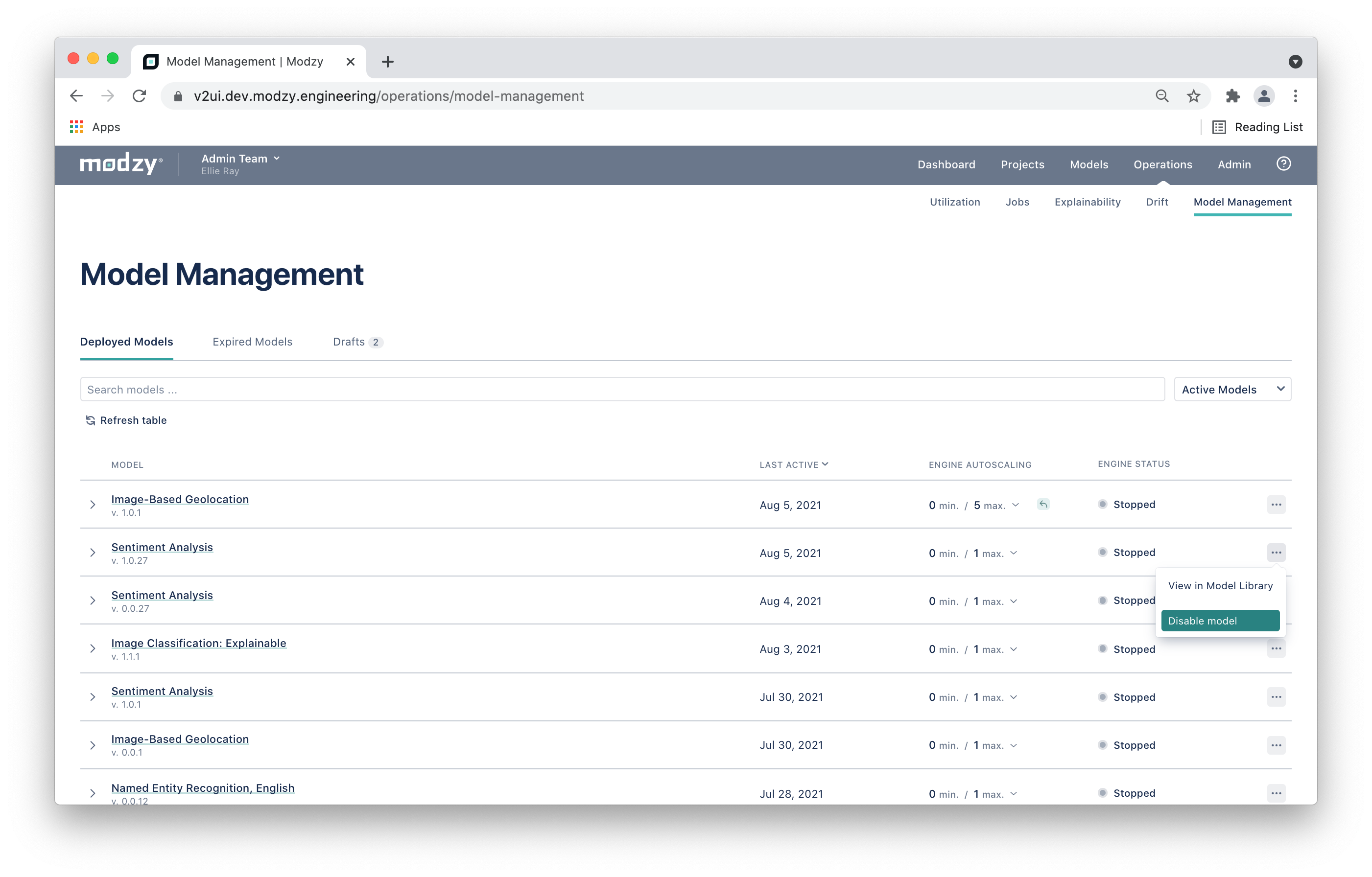Open the Named Entity Recognition, English link
This screenshot has width=1372, height=877.
pyautogui.click(x=203, y=787)
